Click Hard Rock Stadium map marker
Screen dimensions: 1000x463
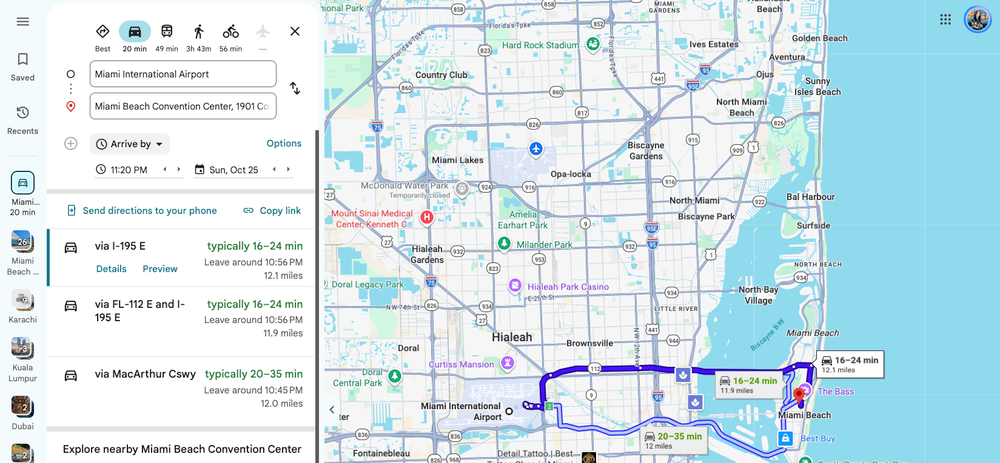click(x=593, y=44)
